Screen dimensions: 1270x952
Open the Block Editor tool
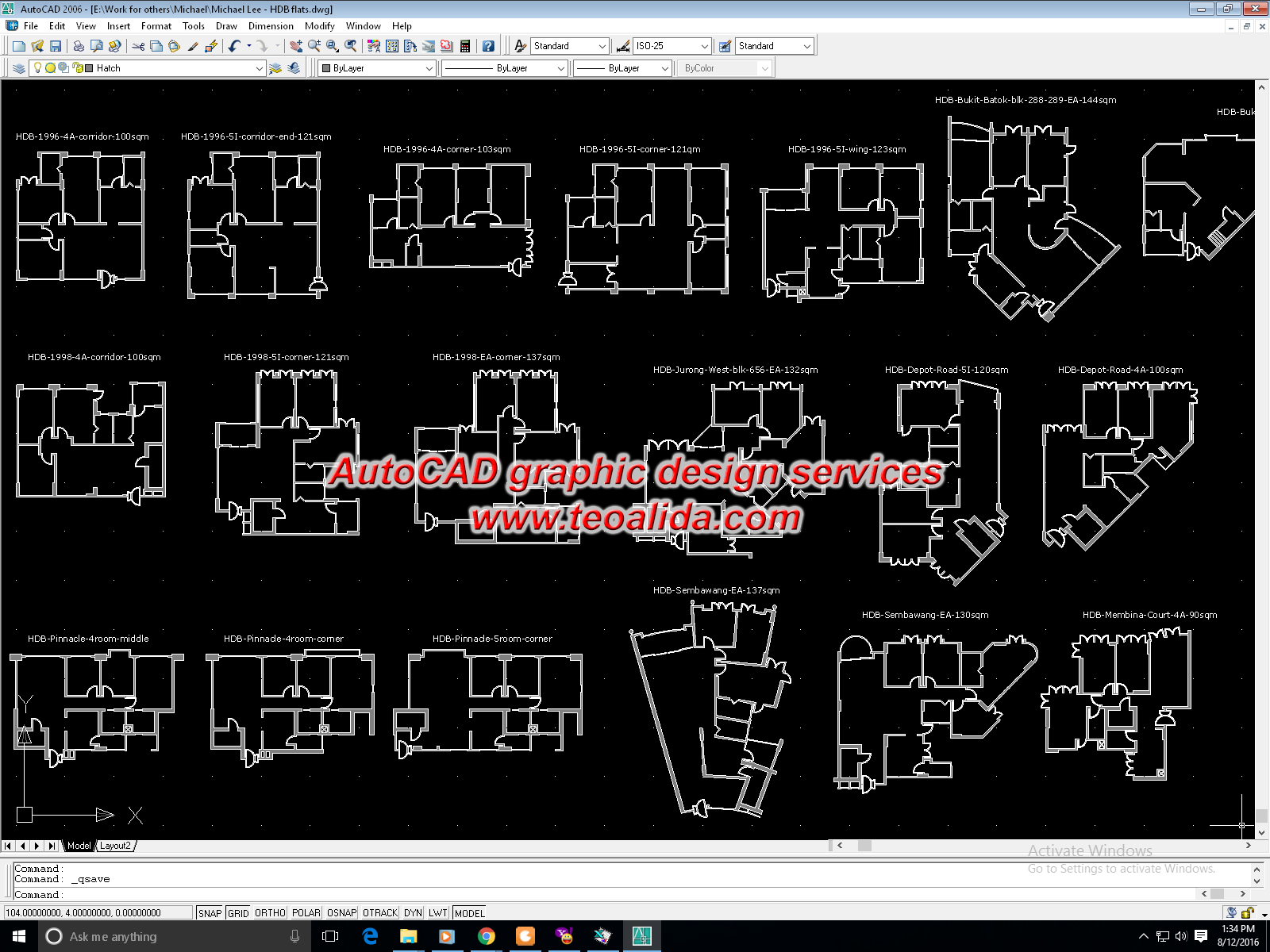(211, 46)
